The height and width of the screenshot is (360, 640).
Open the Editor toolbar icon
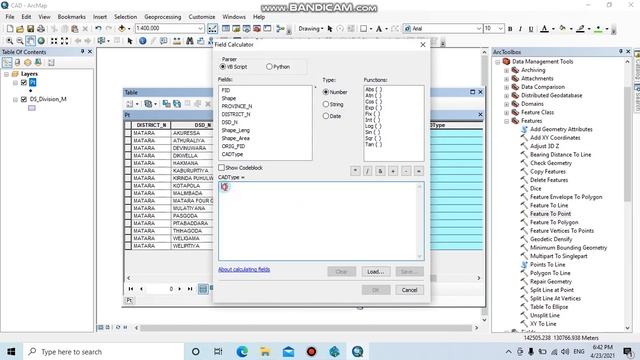(213, 29)
